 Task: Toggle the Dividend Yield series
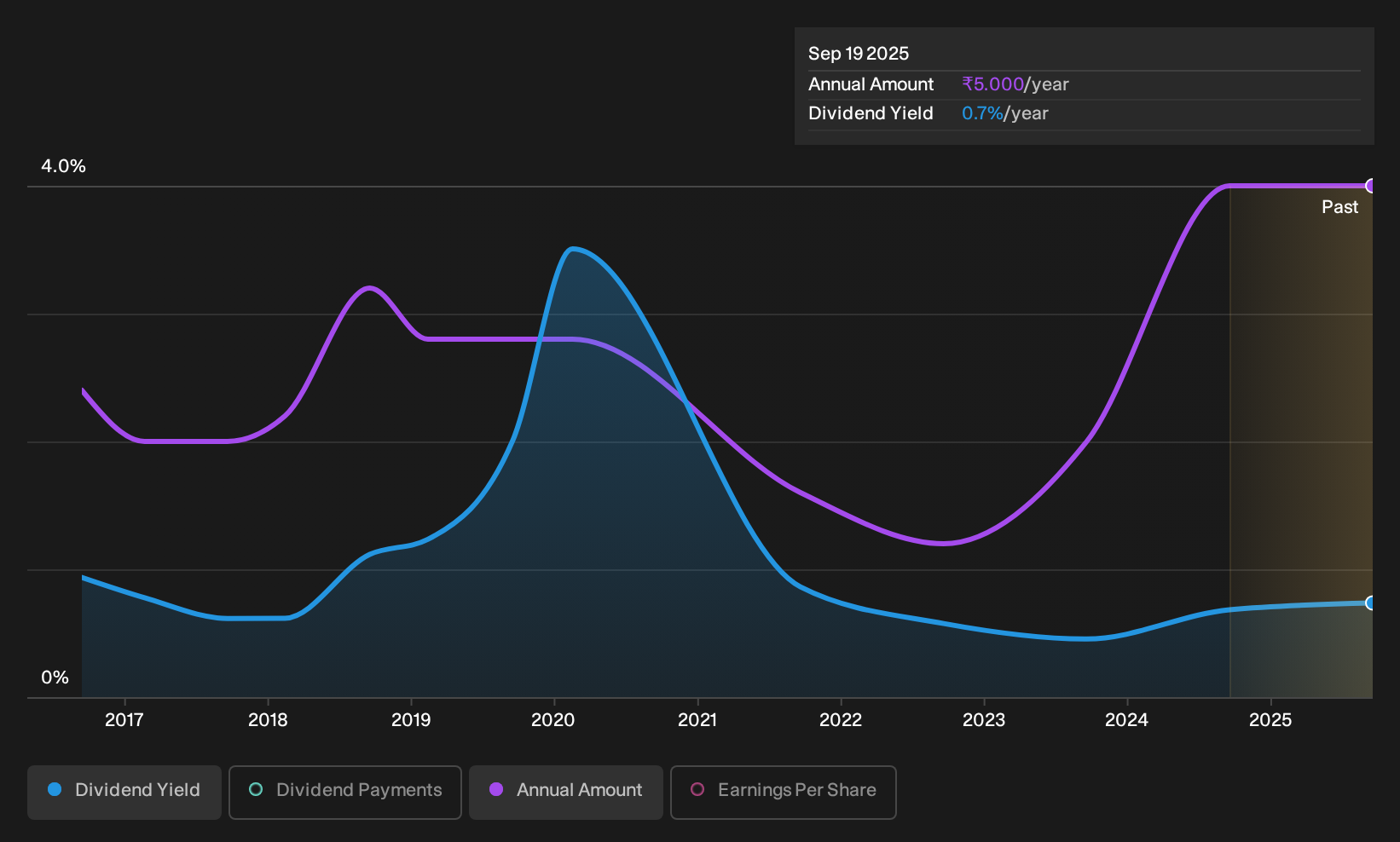coord(124,792)
